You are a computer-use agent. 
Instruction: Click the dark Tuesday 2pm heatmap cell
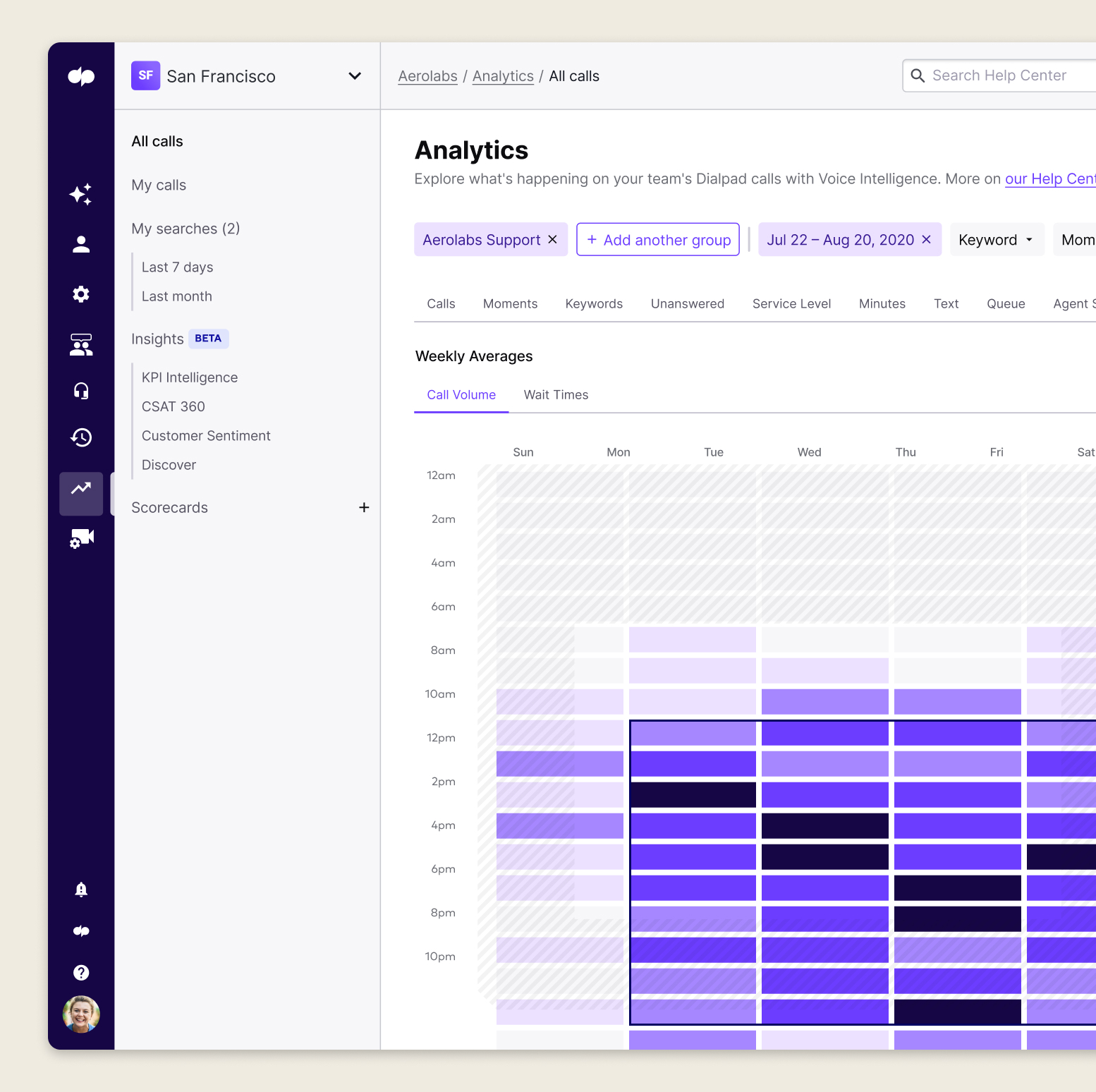(x=693, y=795)
